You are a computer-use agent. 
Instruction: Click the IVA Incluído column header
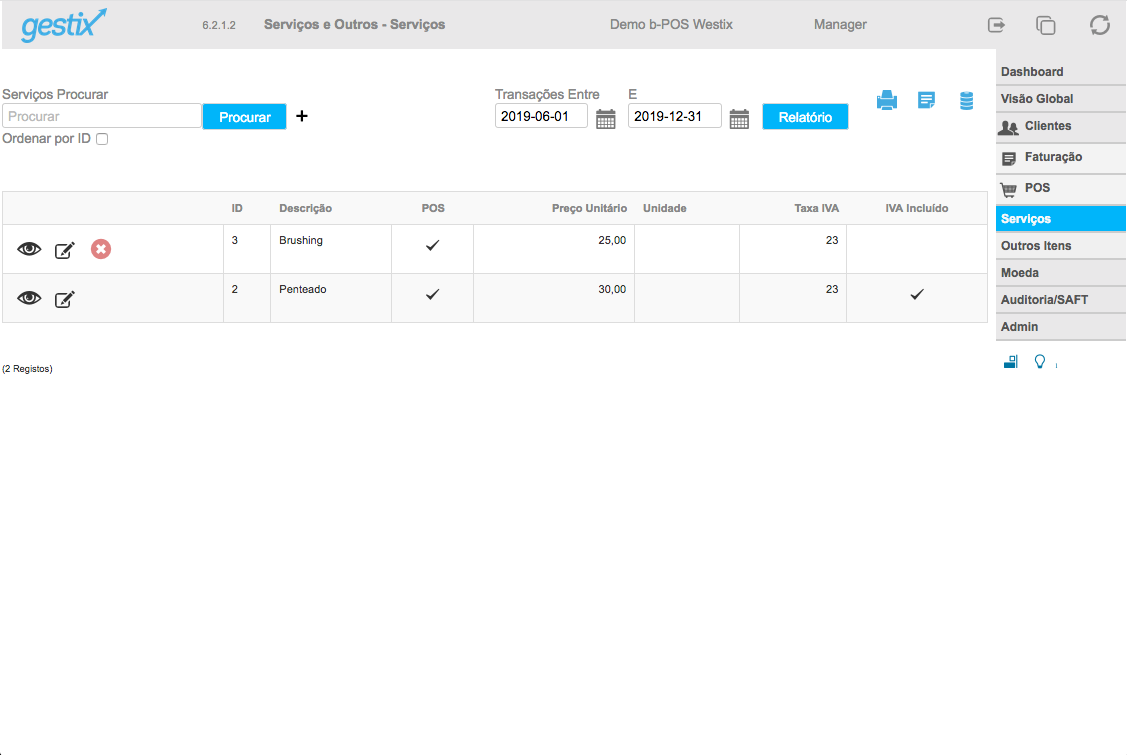(x=916, y=208)
